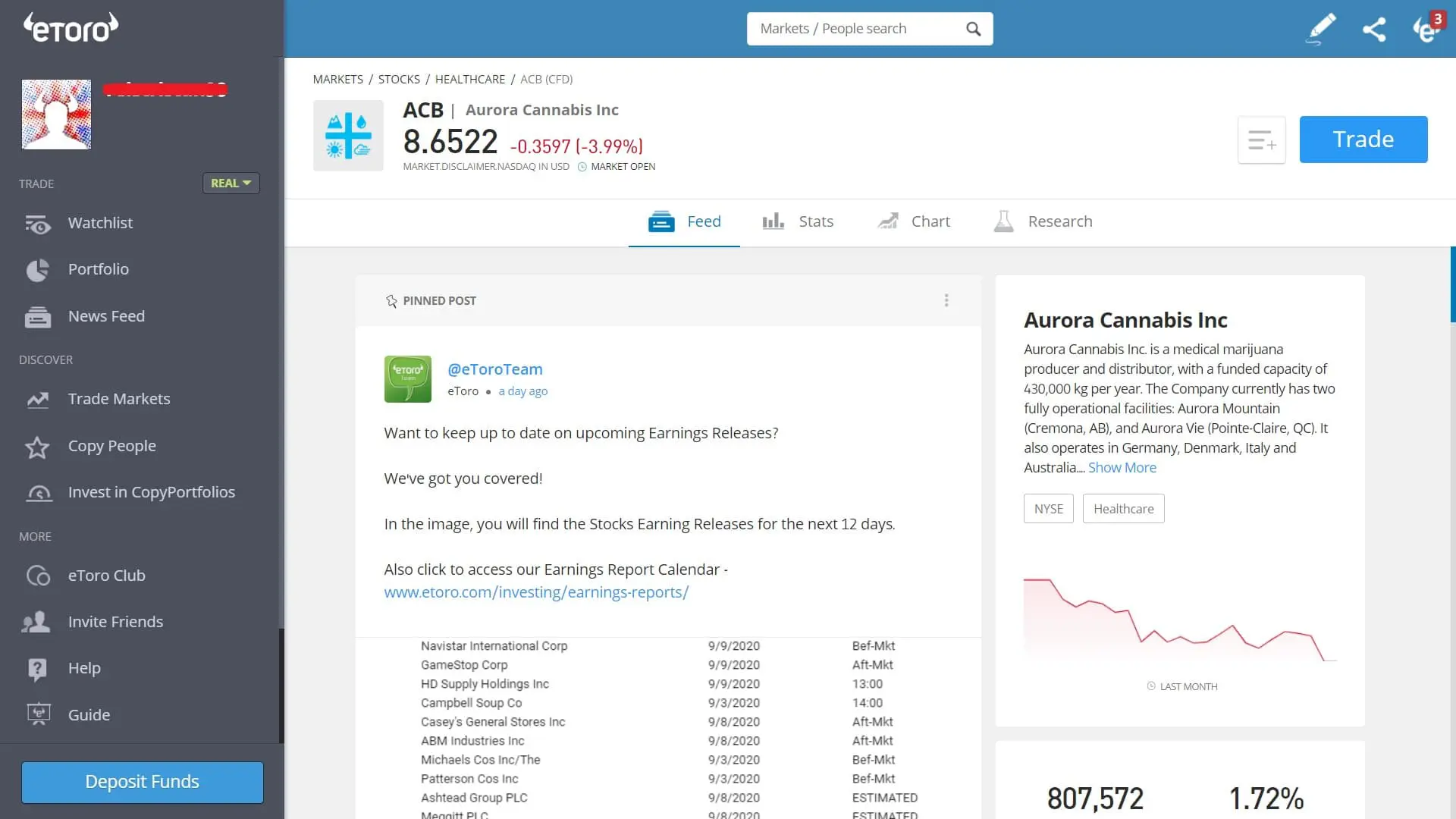Click the share icon in header
This screenshot has width=1456, height=819.
tap(1374, 29)
